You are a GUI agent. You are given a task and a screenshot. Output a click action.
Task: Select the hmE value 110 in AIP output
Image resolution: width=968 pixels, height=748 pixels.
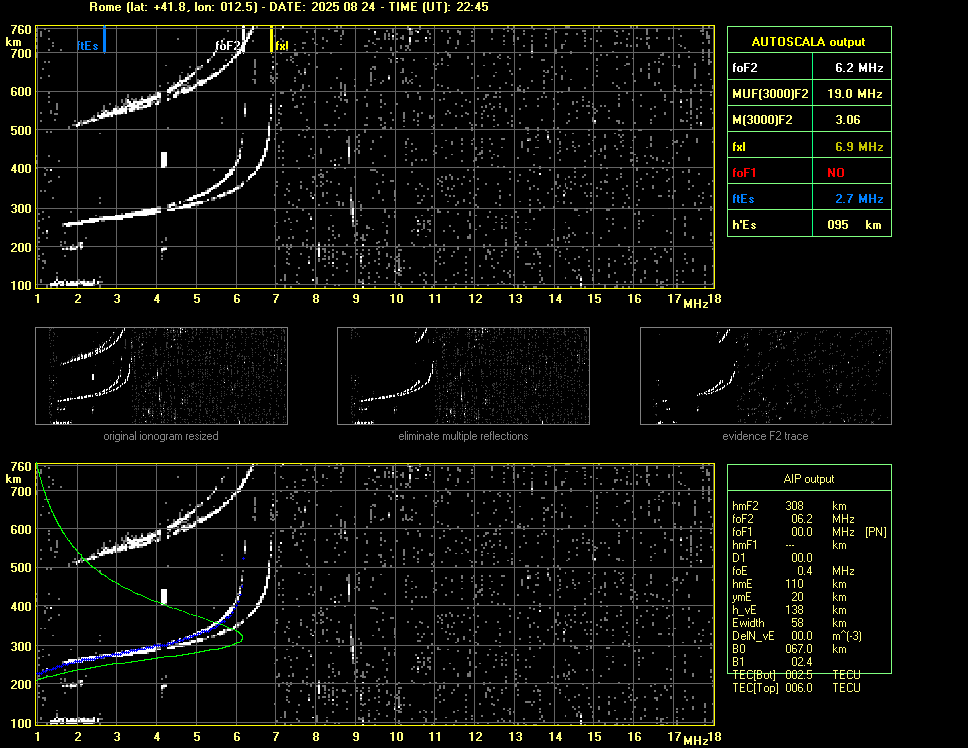pos(794,584)
